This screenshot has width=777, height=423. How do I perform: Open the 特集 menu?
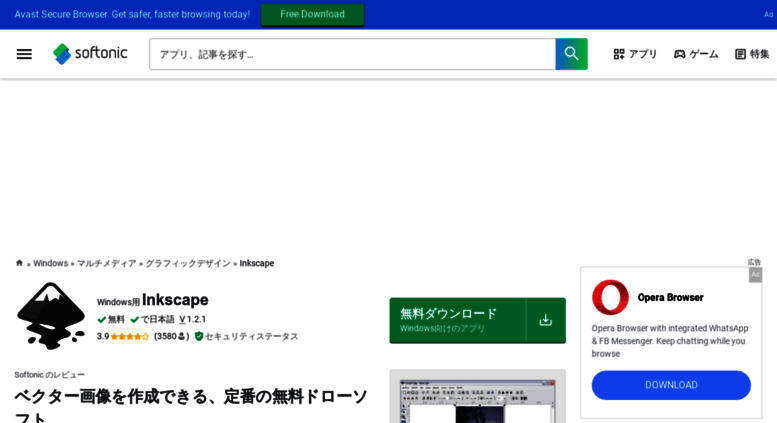752,54
